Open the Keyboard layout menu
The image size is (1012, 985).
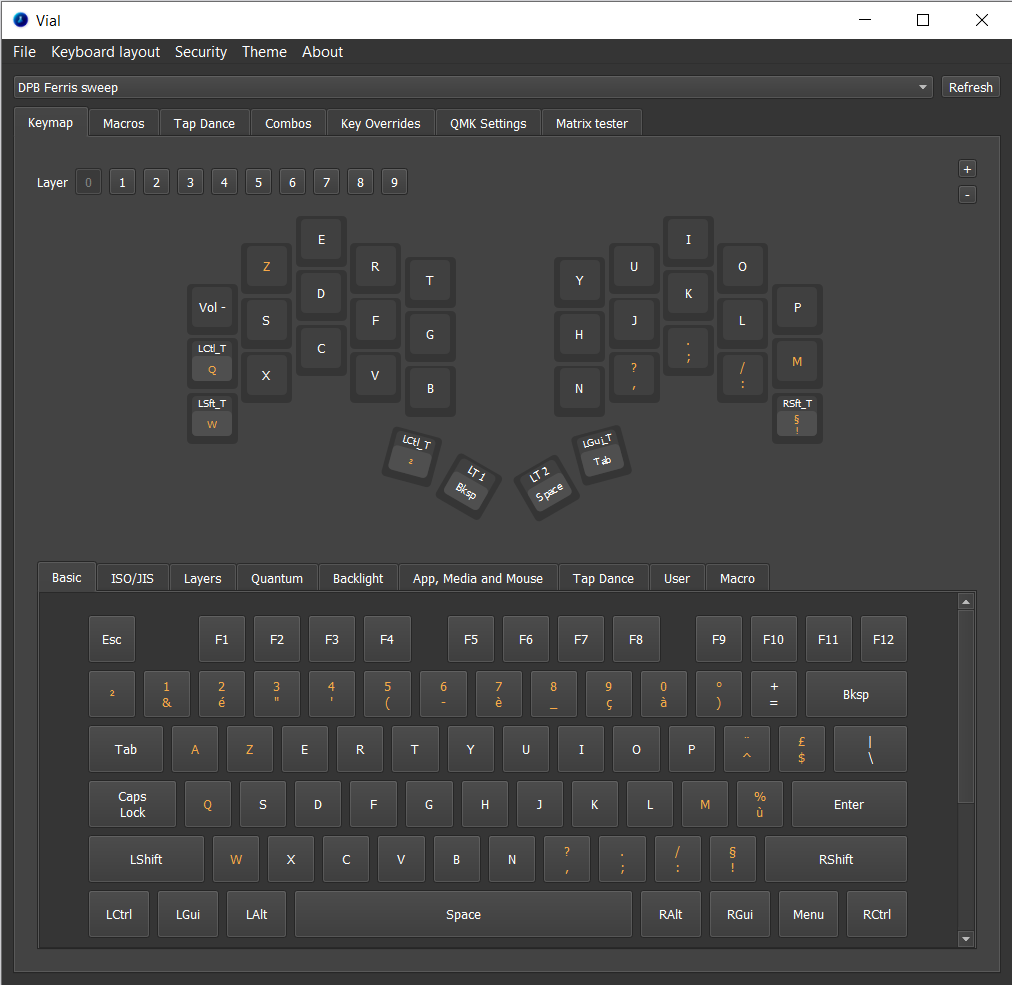tap(105, 52)
